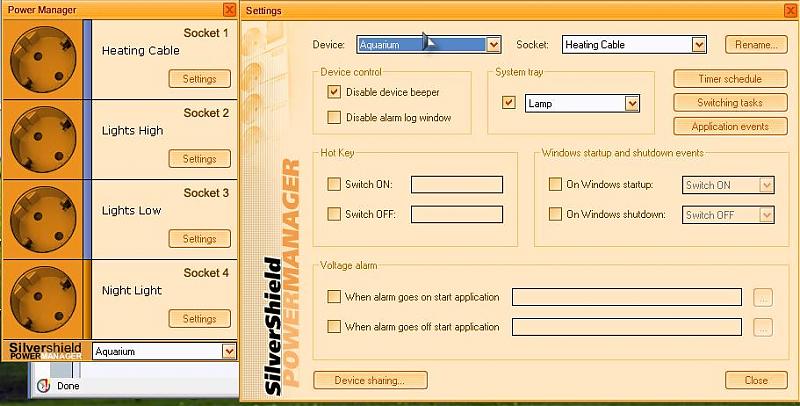The height and width of the screenshot is (406, 800).
Task: Click the Switch ON hot key field
Action: pos(457,185)
